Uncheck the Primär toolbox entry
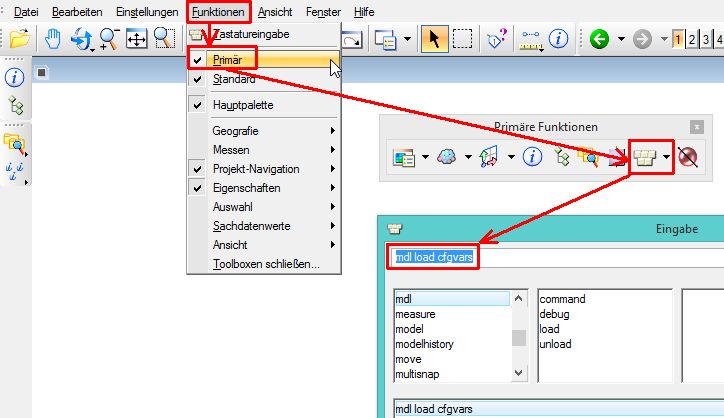 pyautogui.click(x=264, y=60)
